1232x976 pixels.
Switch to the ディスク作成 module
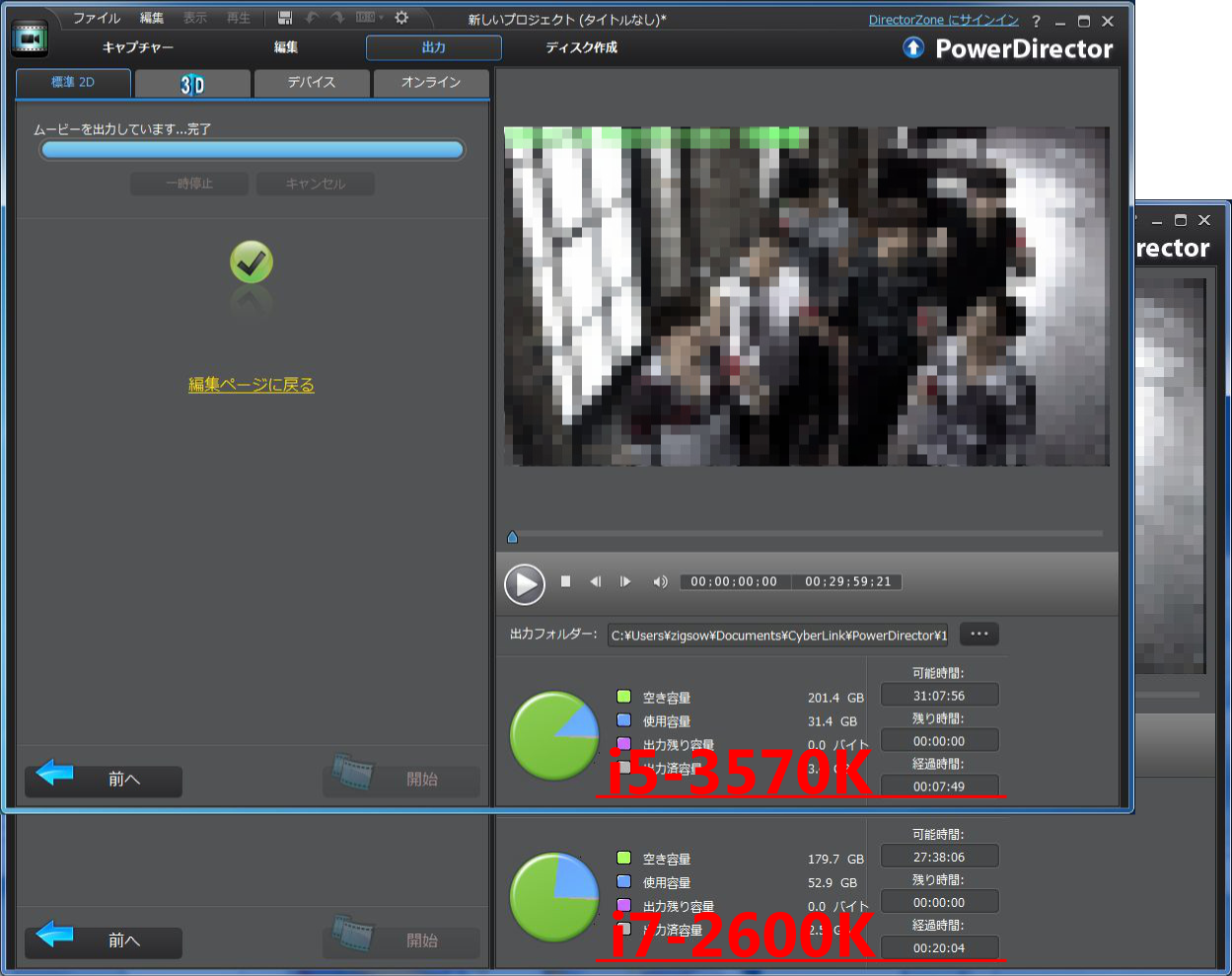point(582,47)
